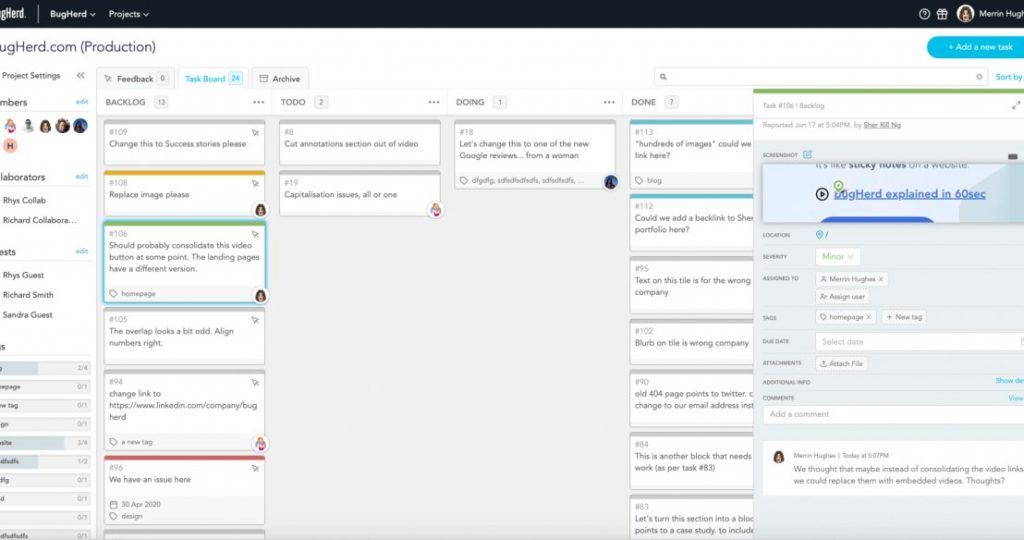1024x540 pixels.
Task: Collapse sidebar with double chevron icon
Action: (x=80, y=76)
